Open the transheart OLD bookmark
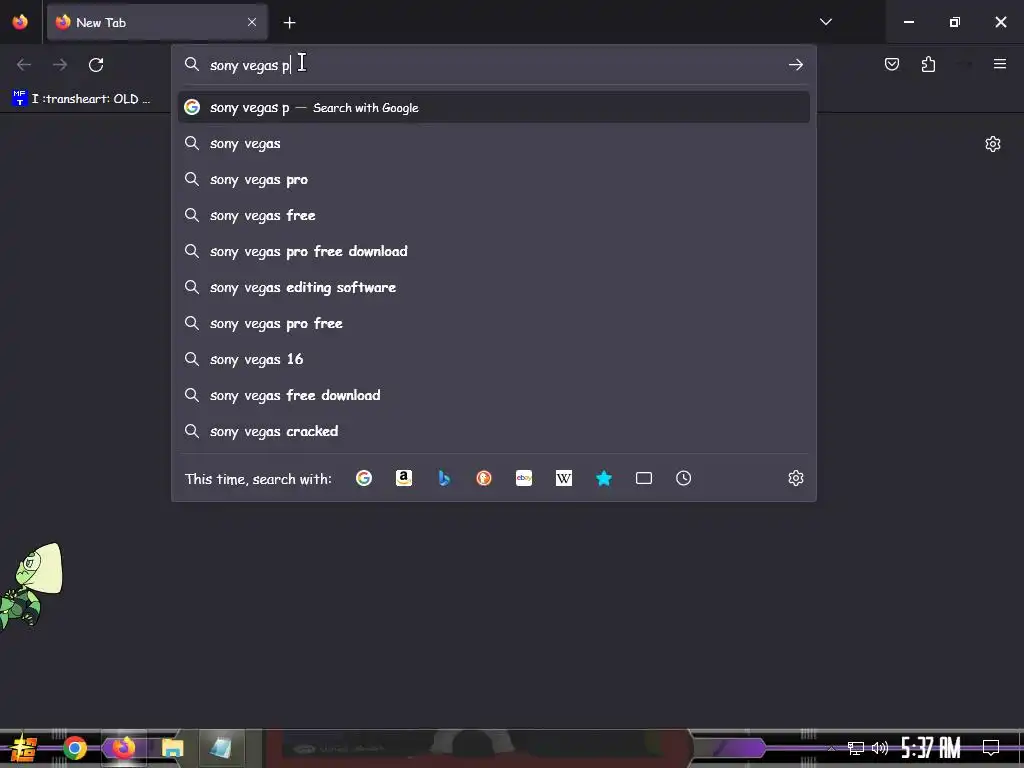The height and width of the screenshot is (768, 1024). click(81, 99)
